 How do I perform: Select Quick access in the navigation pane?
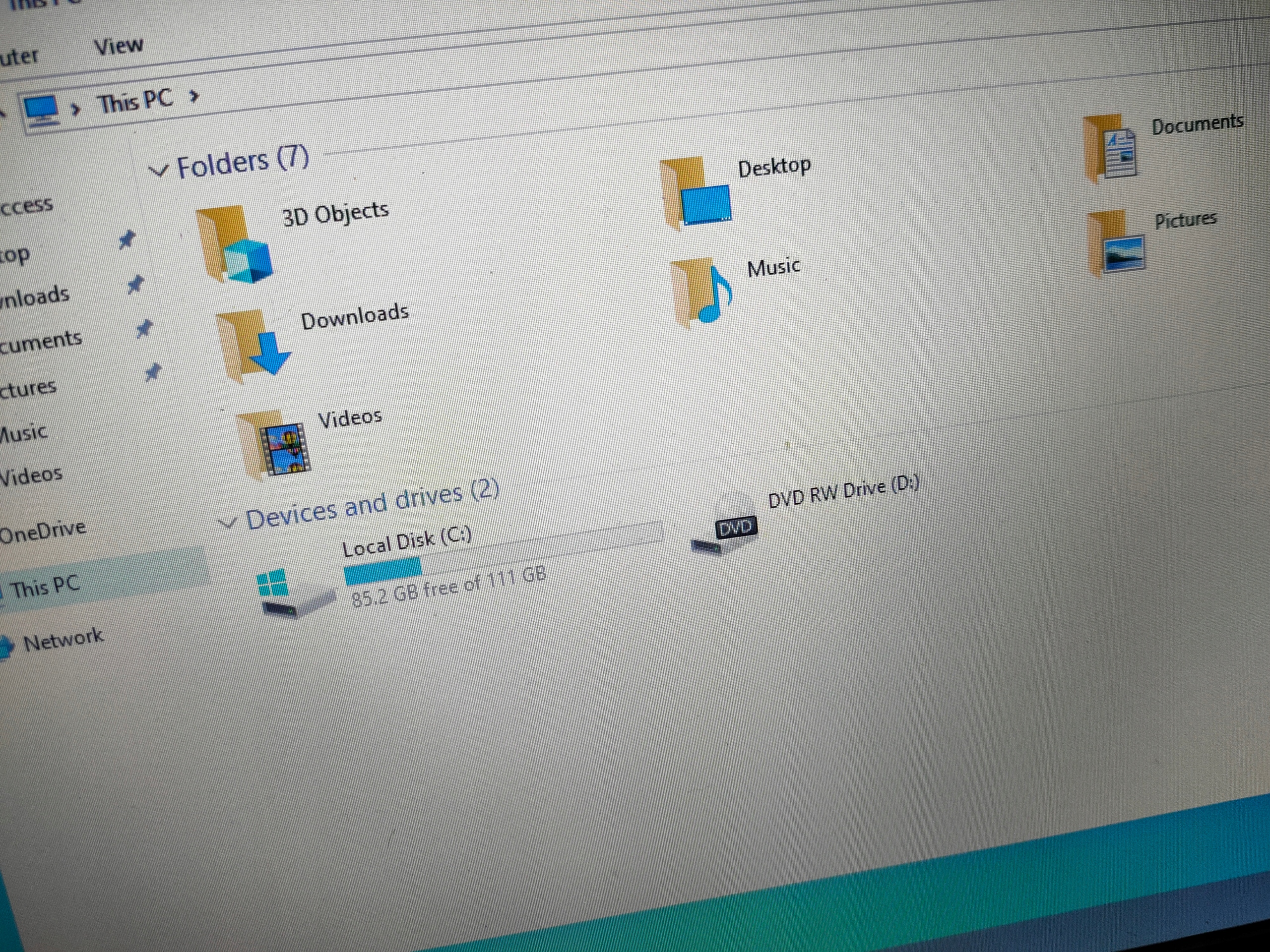[x=26, y=205]
